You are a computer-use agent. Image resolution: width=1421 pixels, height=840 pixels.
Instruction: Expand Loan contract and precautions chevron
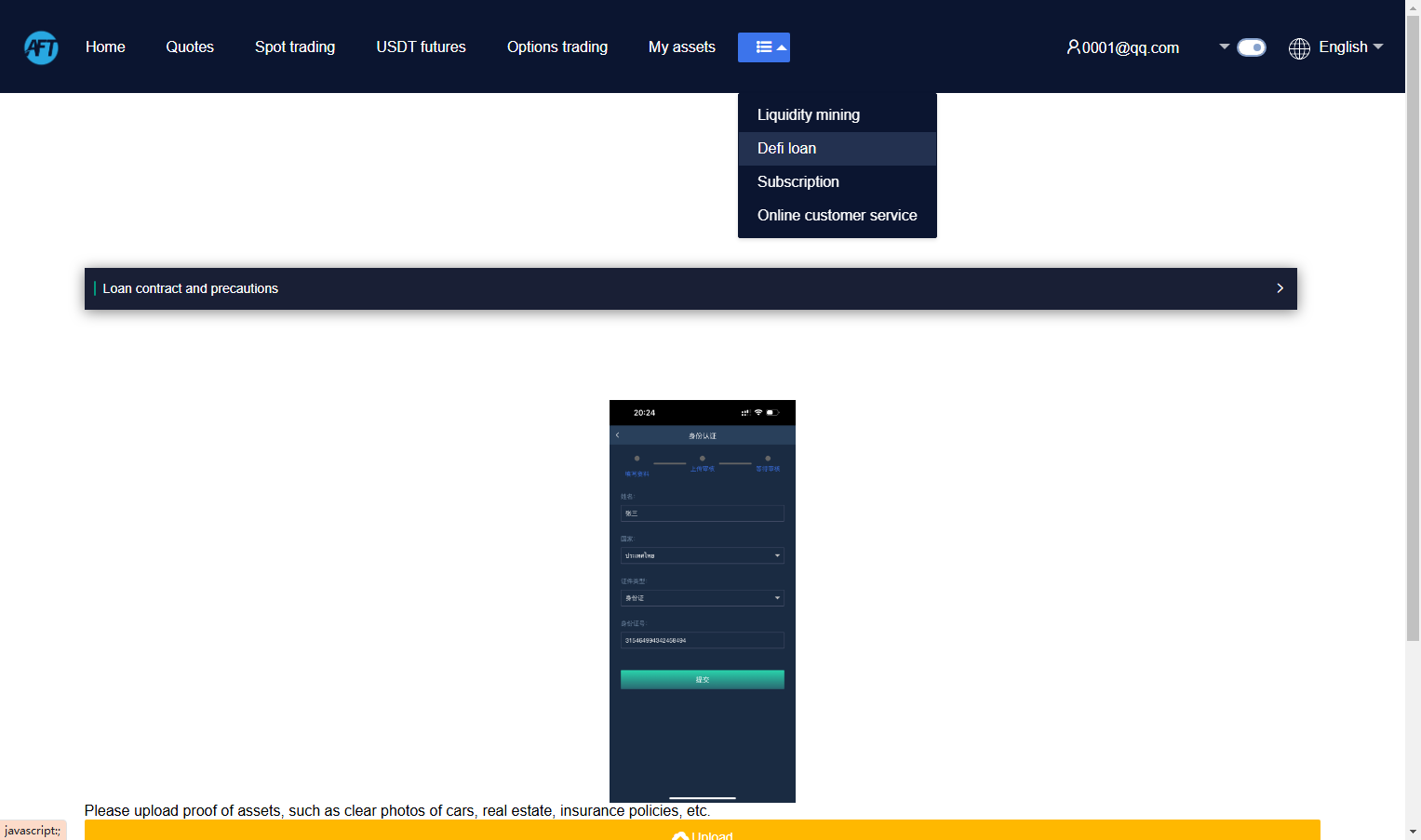coord(1280,288)
